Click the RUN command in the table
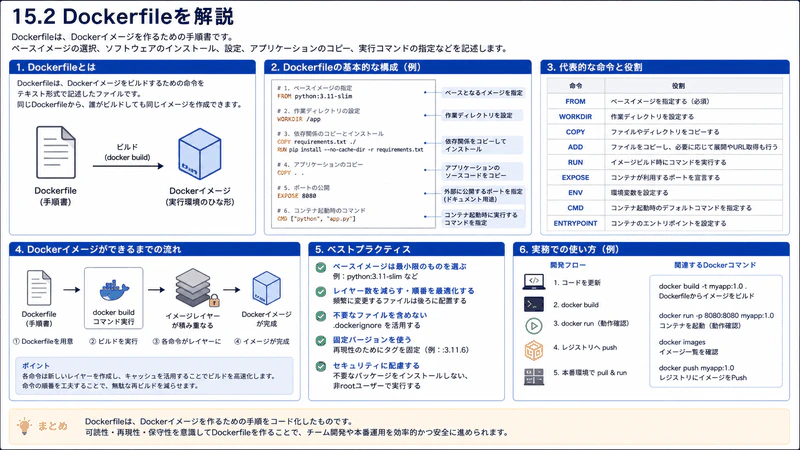This screenshot has width=800, height=450. tap(576, 162)
